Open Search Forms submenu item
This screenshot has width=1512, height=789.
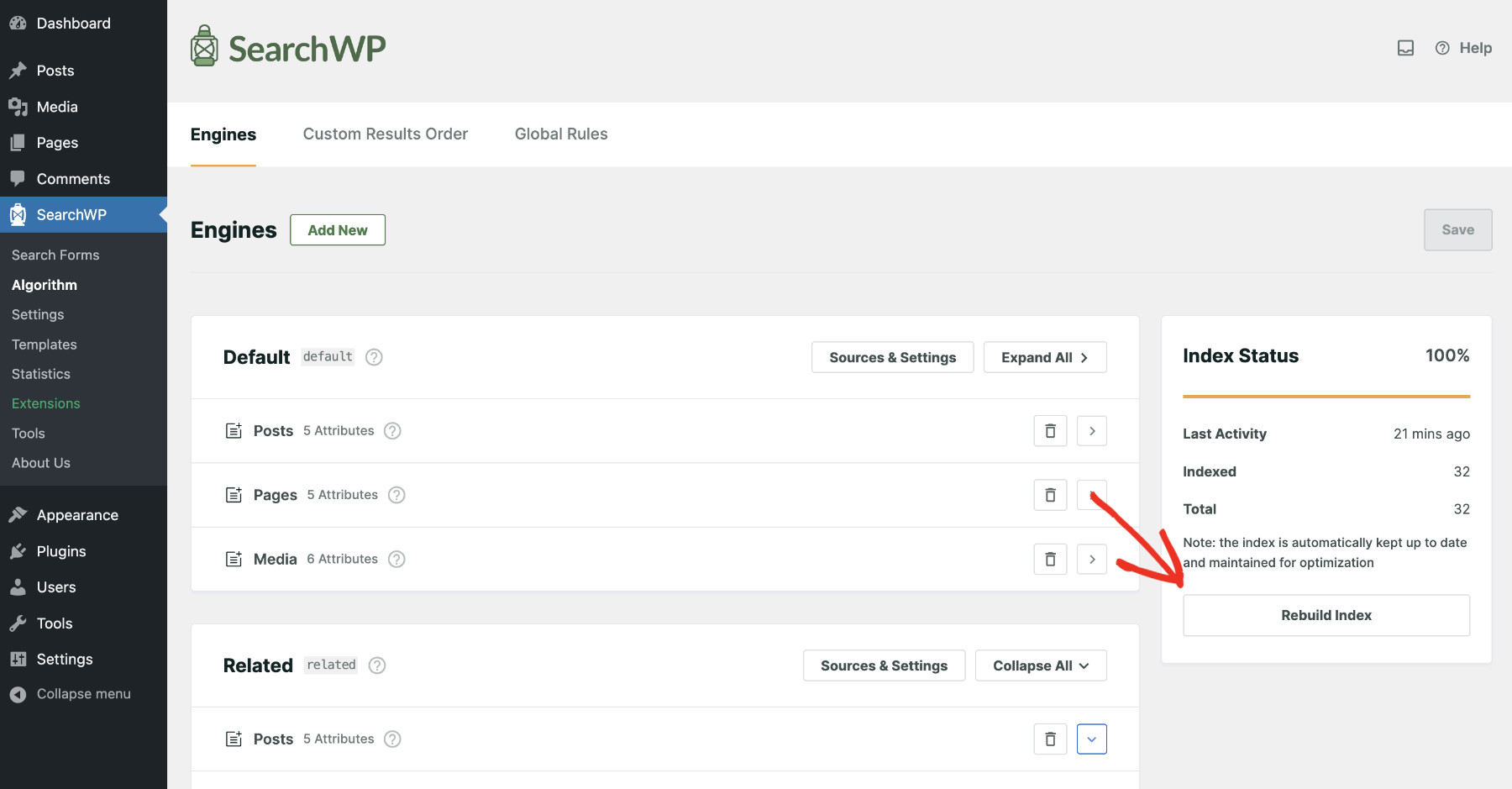[55, 255]
